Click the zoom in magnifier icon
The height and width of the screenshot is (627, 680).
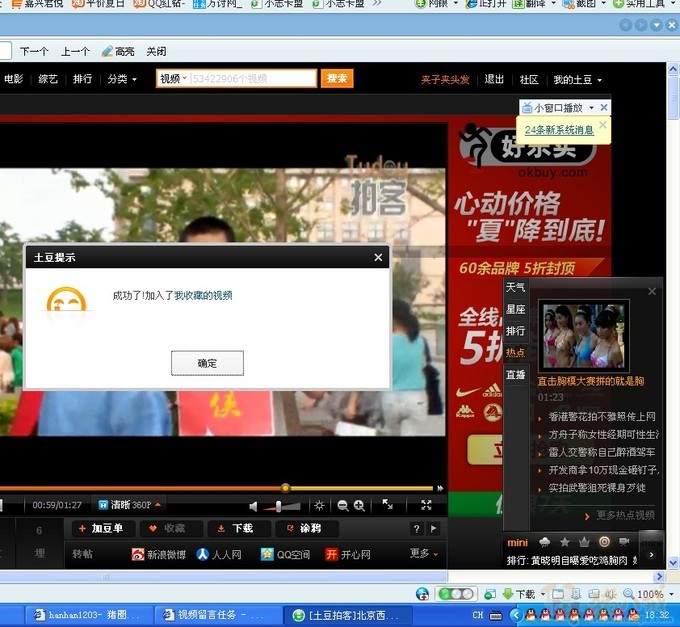pos(359,506)
